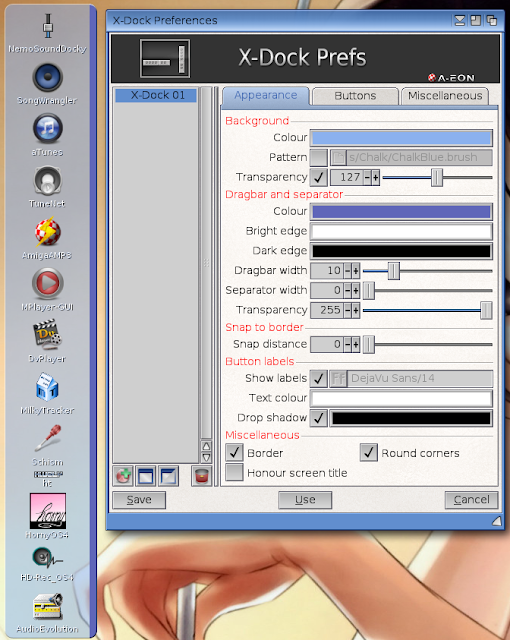
Task: Decrease Dragbar width with minus button
Action: click(348, 271)
